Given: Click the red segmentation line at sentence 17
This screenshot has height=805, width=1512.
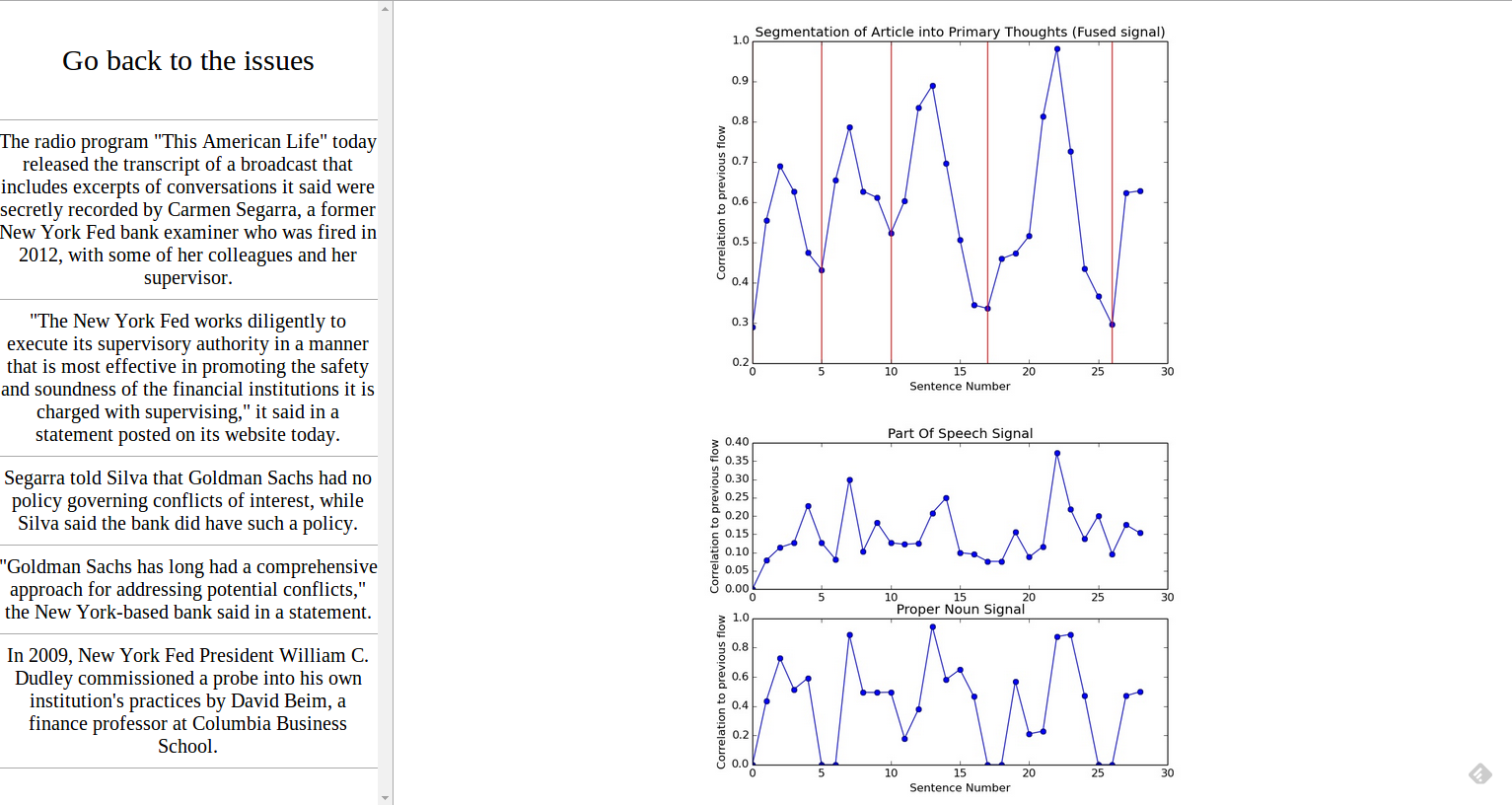Looking at the screenshot, I should [988, 202].
